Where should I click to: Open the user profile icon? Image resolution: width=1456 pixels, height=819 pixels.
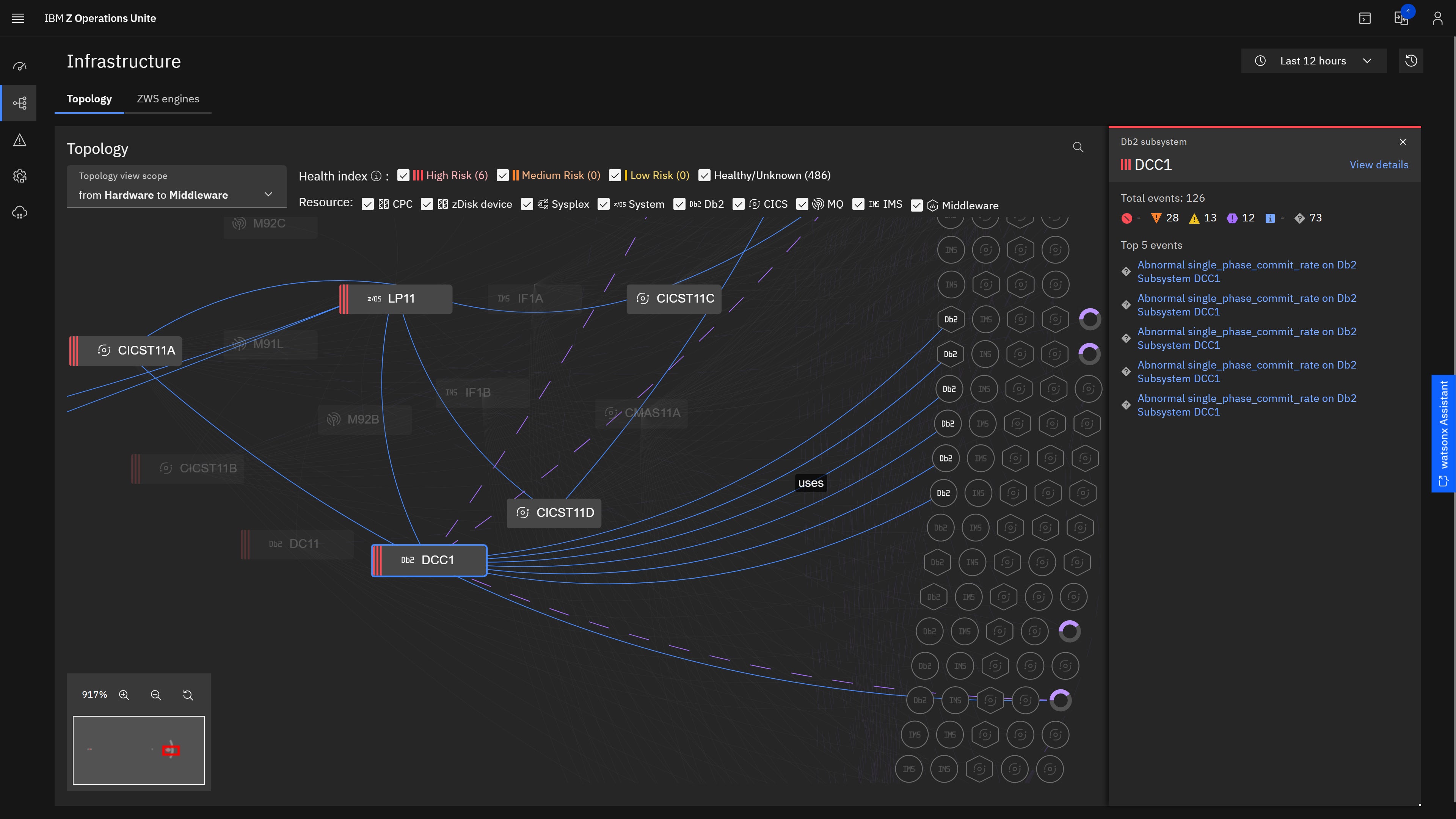1437,18
